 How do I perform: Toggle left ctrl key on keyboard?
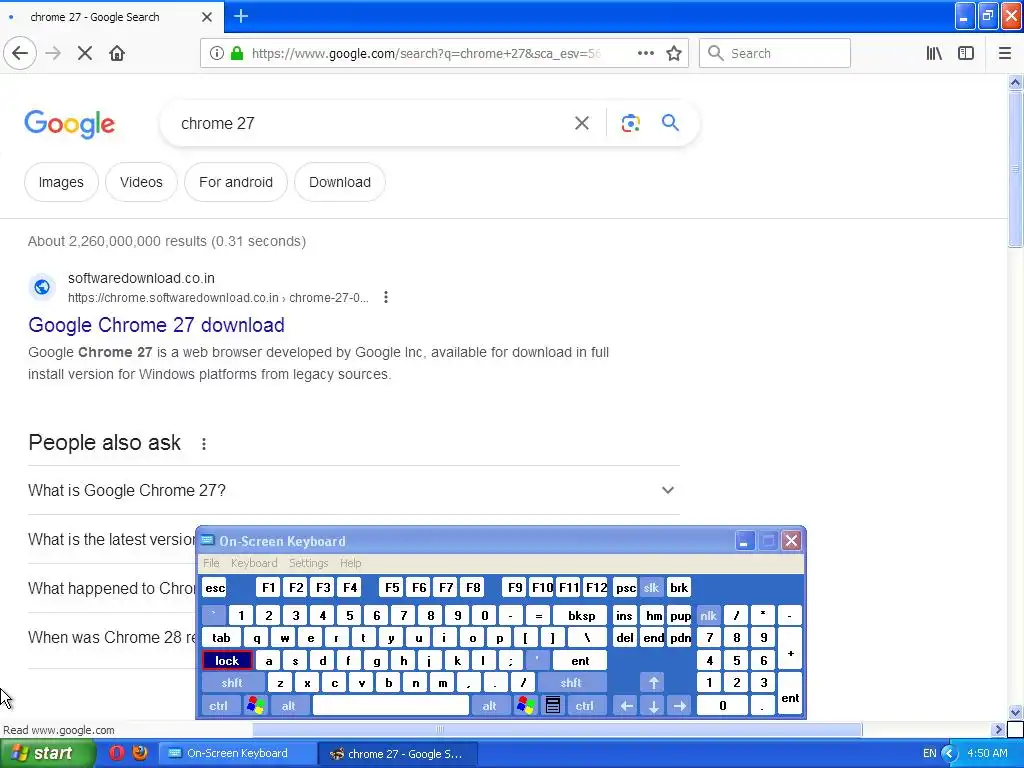[219, 705]
